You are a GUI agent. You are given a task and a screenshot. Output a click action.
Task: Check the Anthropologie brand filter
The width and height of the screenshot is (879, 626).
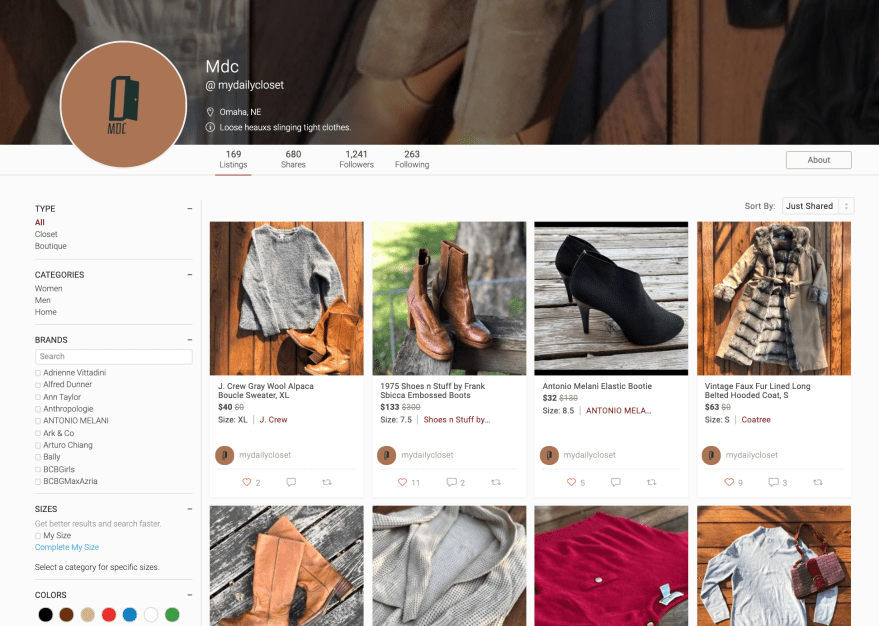38,409
